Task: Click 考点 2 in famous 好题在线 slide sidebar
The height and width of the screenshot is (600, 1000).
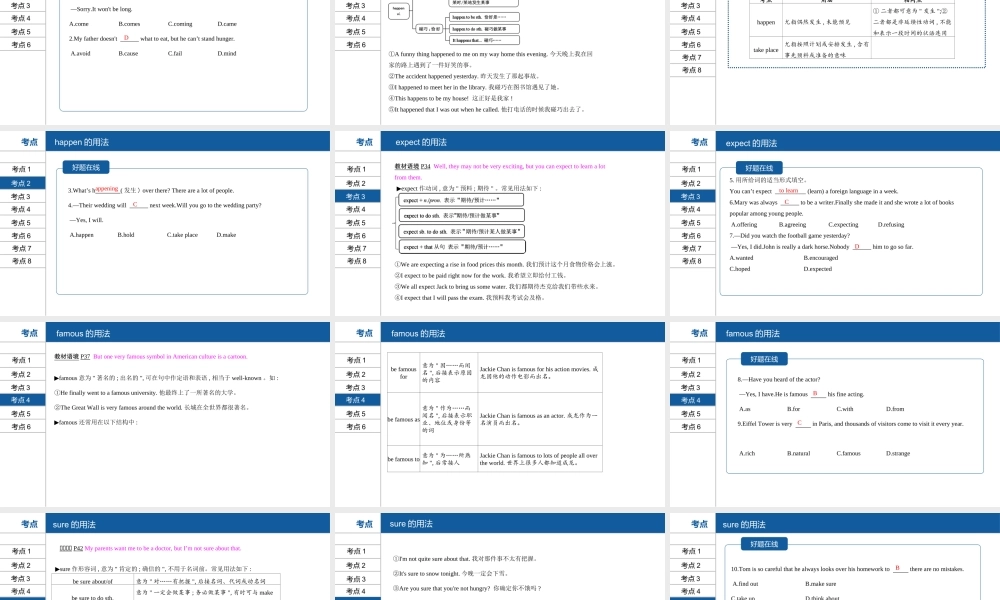Action: (692, 374)
